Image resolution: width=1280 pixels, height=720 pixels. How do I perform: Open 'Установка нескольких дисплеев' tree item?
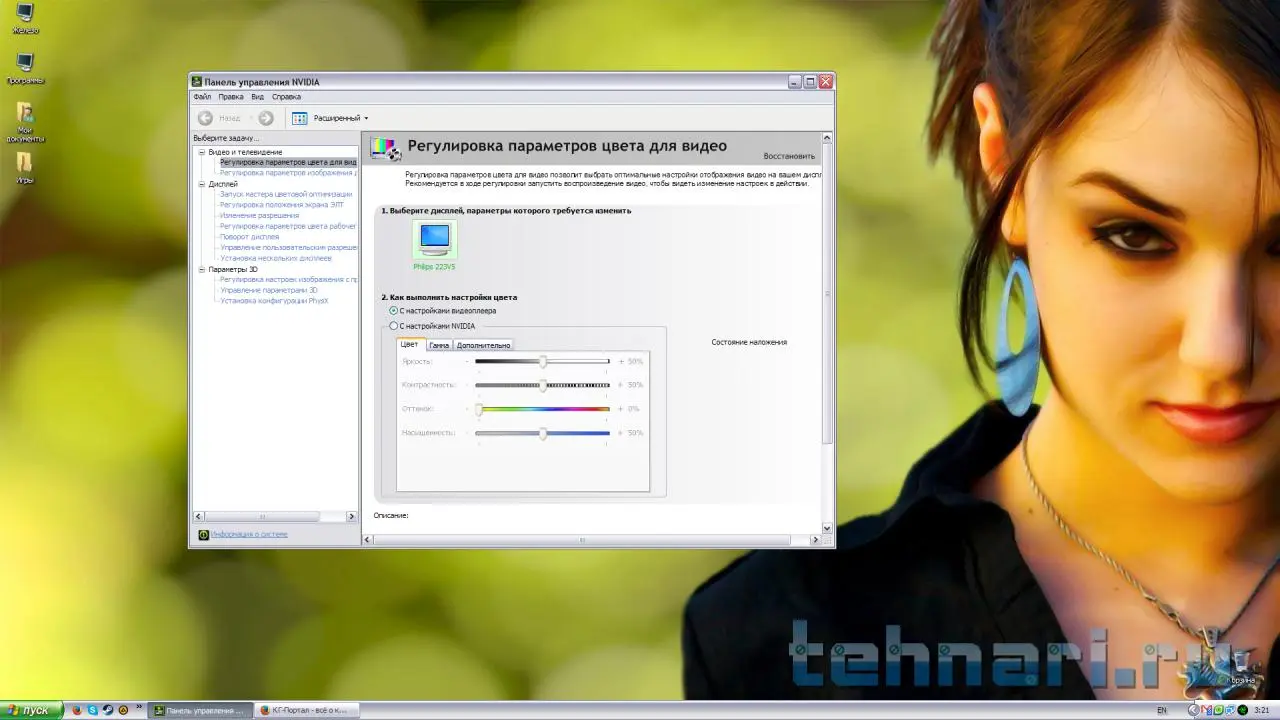click(275, 258)
